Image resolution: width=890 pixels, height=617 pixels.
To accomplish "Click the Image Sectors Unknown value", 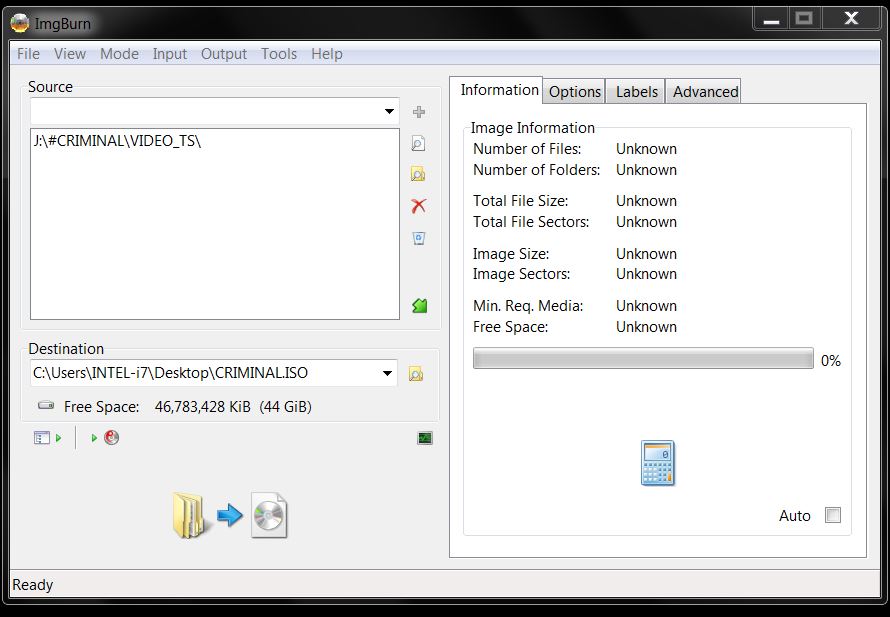I will click(x=646, y=274).
